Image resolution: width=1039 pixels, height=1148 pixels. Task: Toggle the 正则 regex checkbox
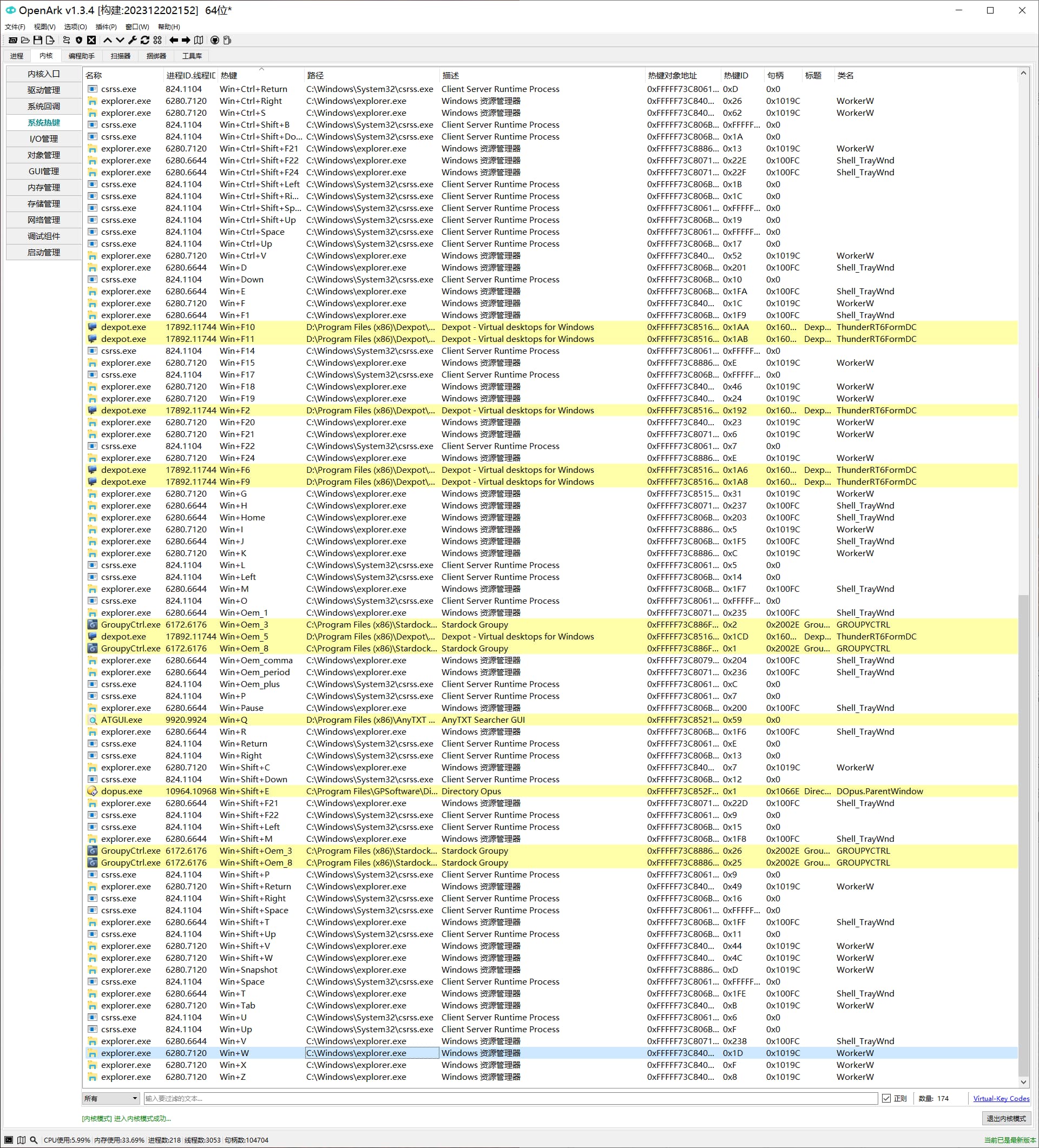886,1098
